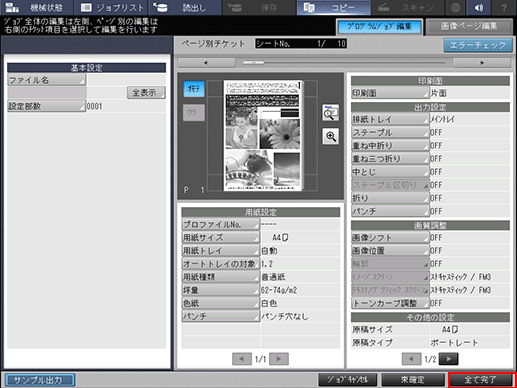
Task: Click the globe icon in top bar
Action: pos(455,7)
